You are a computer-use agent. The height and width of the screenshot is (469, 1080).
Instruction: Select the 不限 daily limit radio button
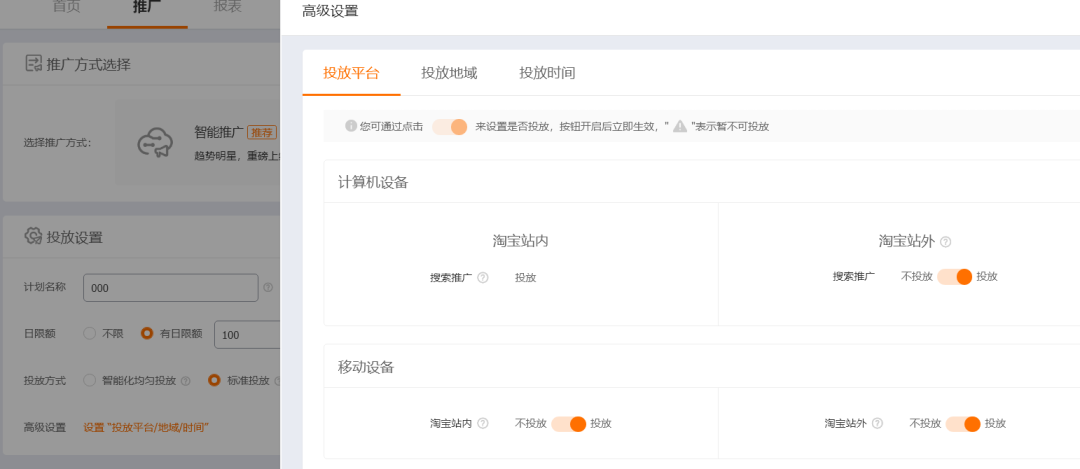pyautogui.click(x=90, y=334)
